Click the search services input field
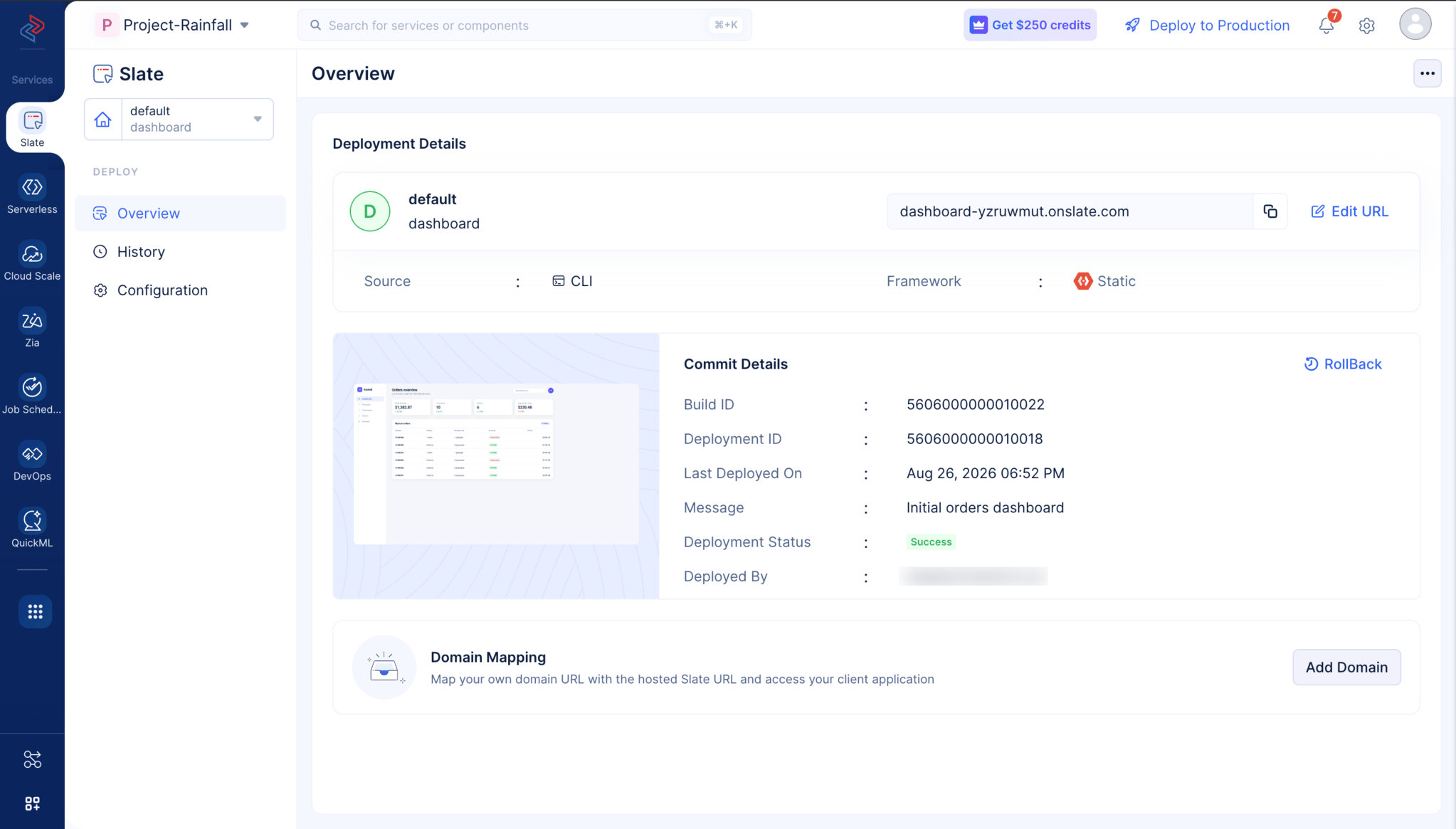 [524, 25]
